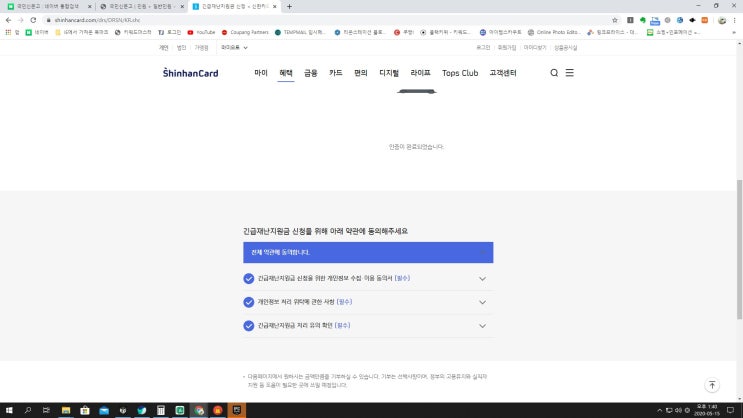Open the apps grid bookmark icon
743x418 pixels.
click(x=8, y=32)
